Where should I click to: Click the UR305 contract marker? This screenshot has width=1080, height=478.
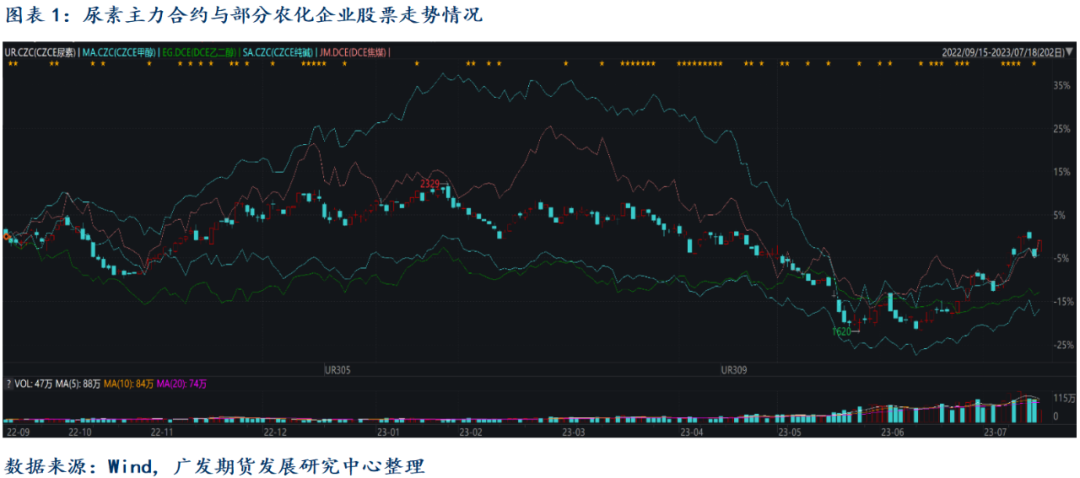tap(338, 370)
